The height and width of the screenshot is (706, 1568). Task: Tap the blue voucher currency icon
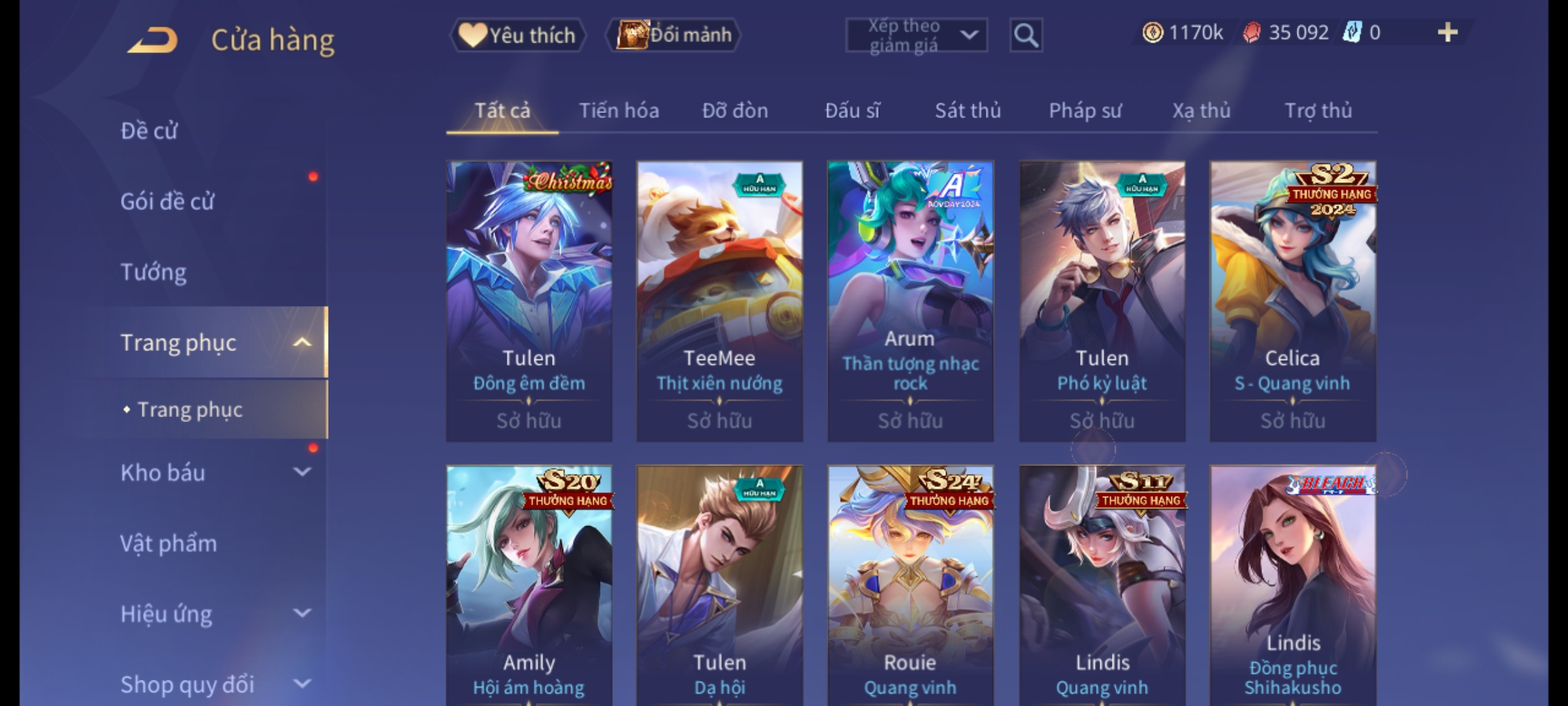pos(1352,32)
